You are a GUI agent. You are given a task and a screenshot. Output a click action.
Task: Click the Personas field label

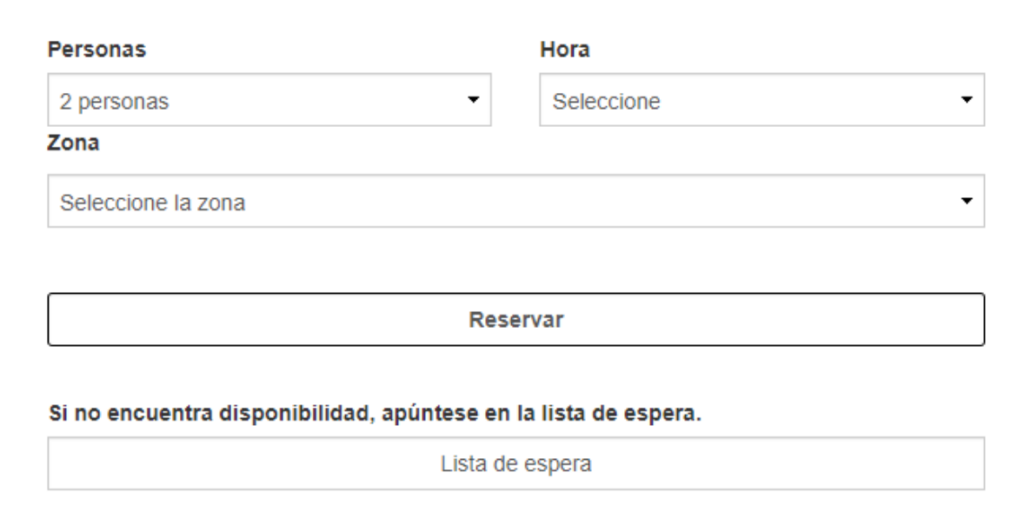[x=97, y=50]
